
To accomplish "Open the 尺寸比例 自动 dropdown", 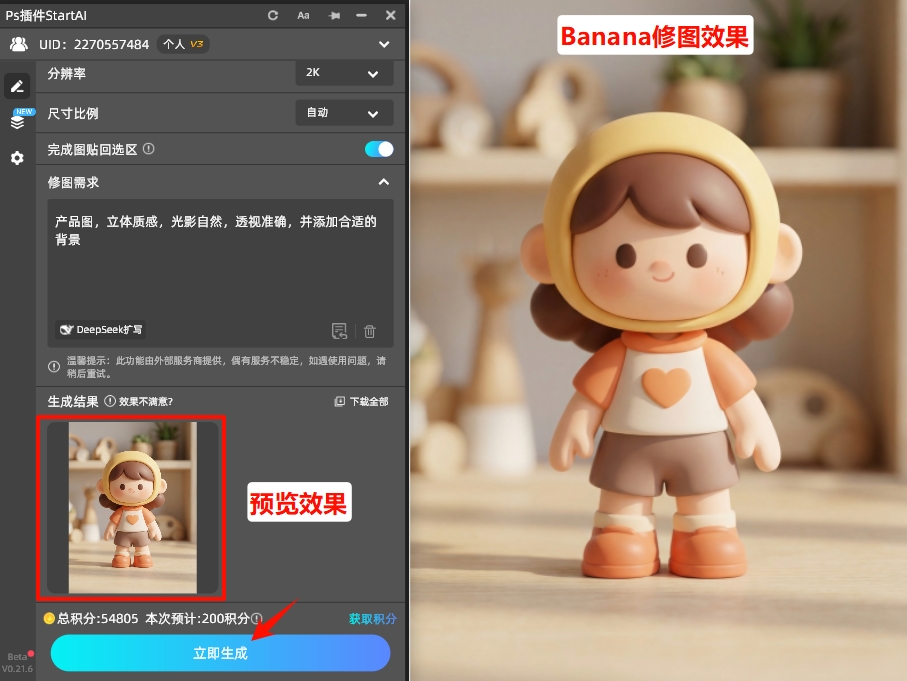I will coord(344,113).
